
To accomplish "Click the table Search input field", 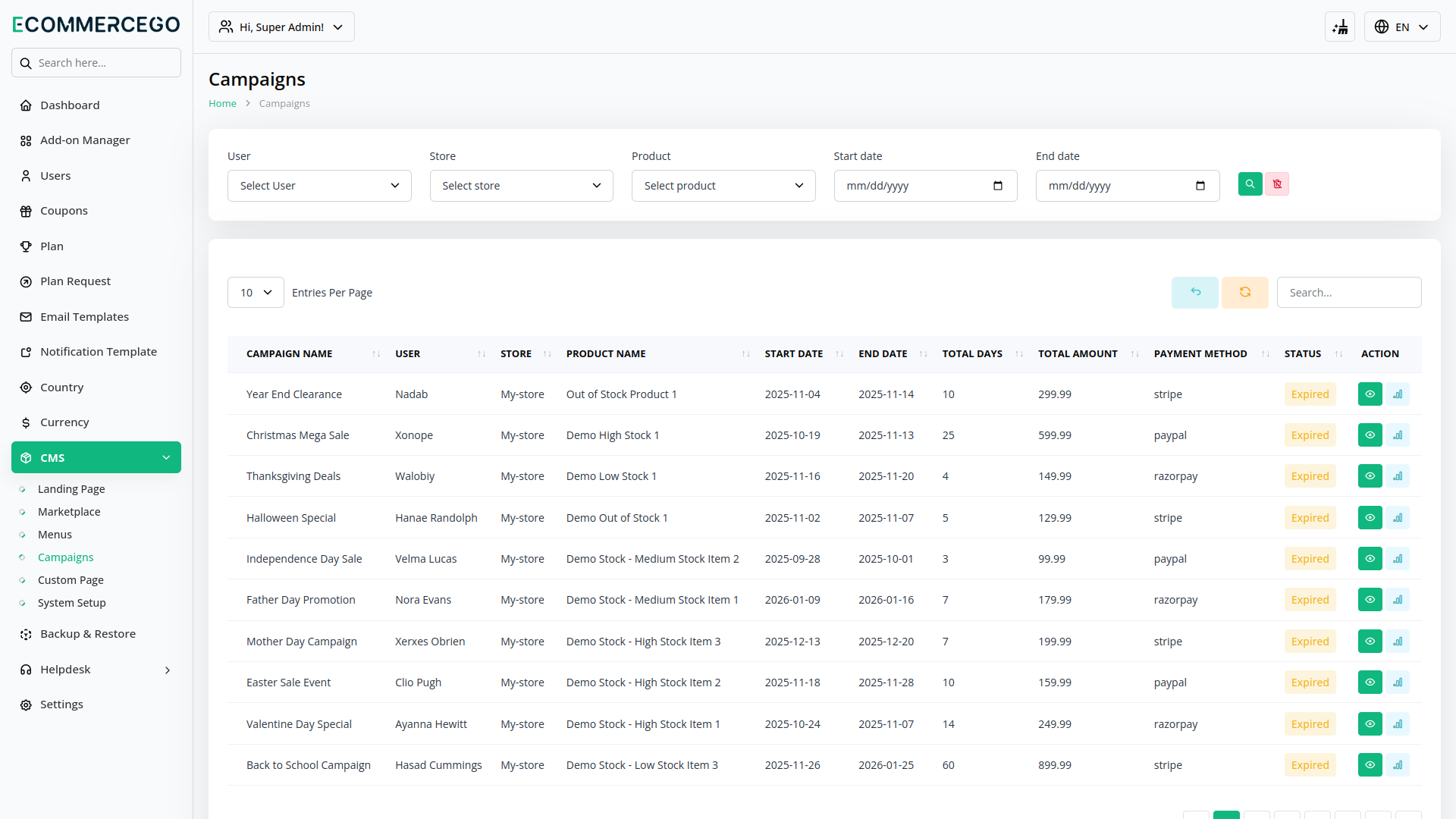I will [x=1349, y=293].
